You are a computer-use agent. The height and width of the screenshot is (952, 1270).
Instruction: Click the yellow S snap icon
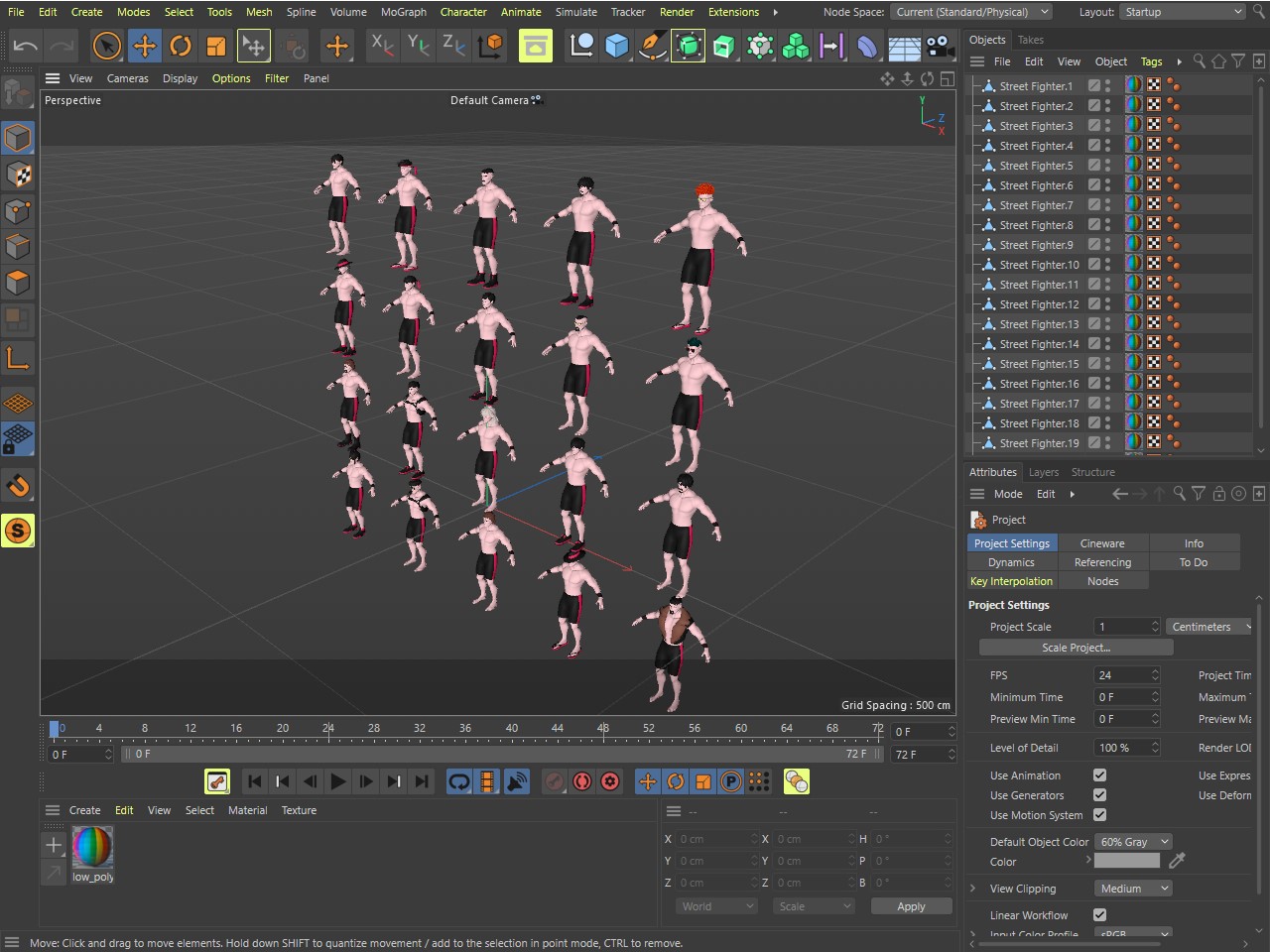(x=17, y=531)
